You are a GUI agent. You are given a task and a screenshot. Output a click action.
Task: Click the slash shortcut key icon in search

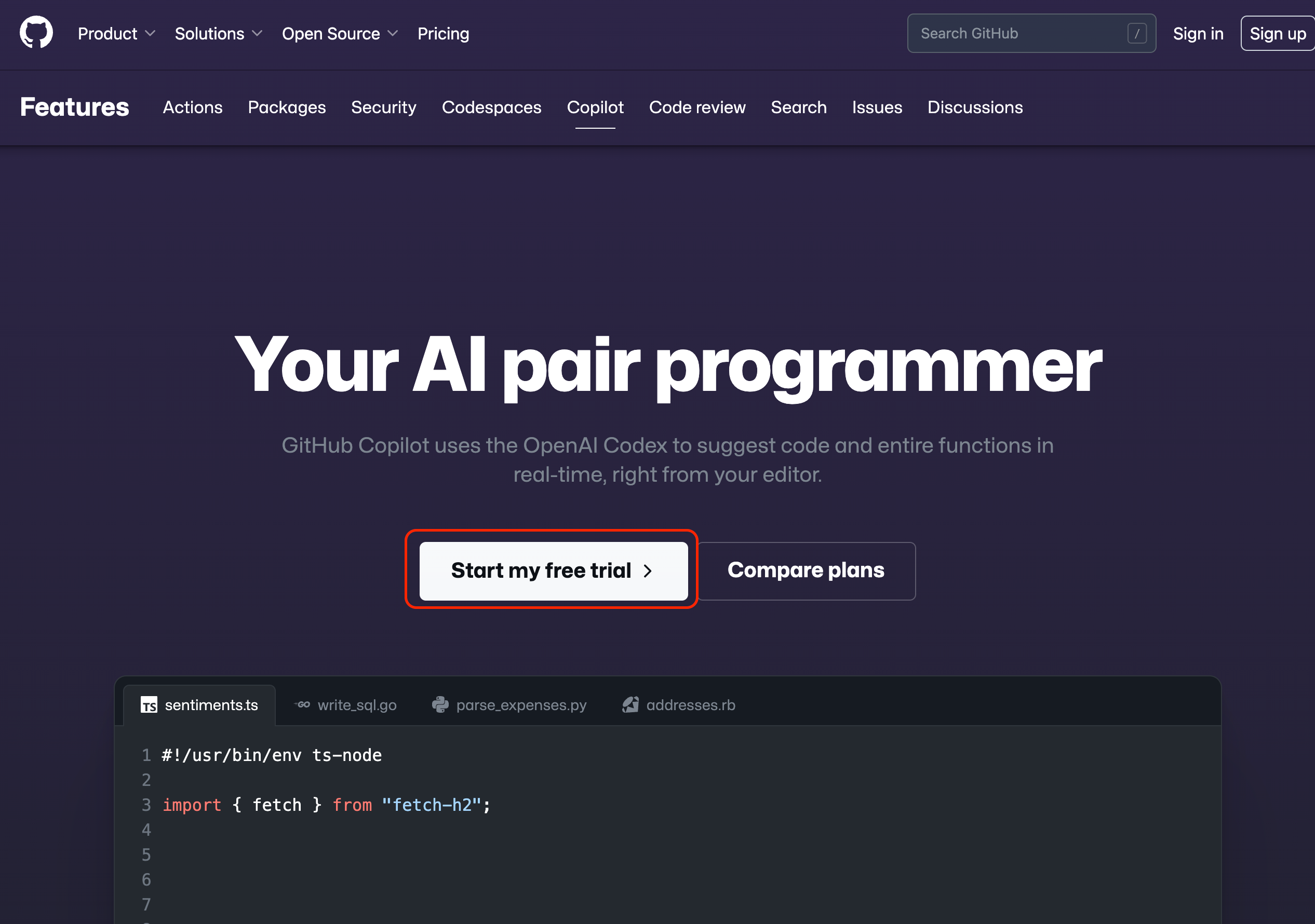(1137, 33)
